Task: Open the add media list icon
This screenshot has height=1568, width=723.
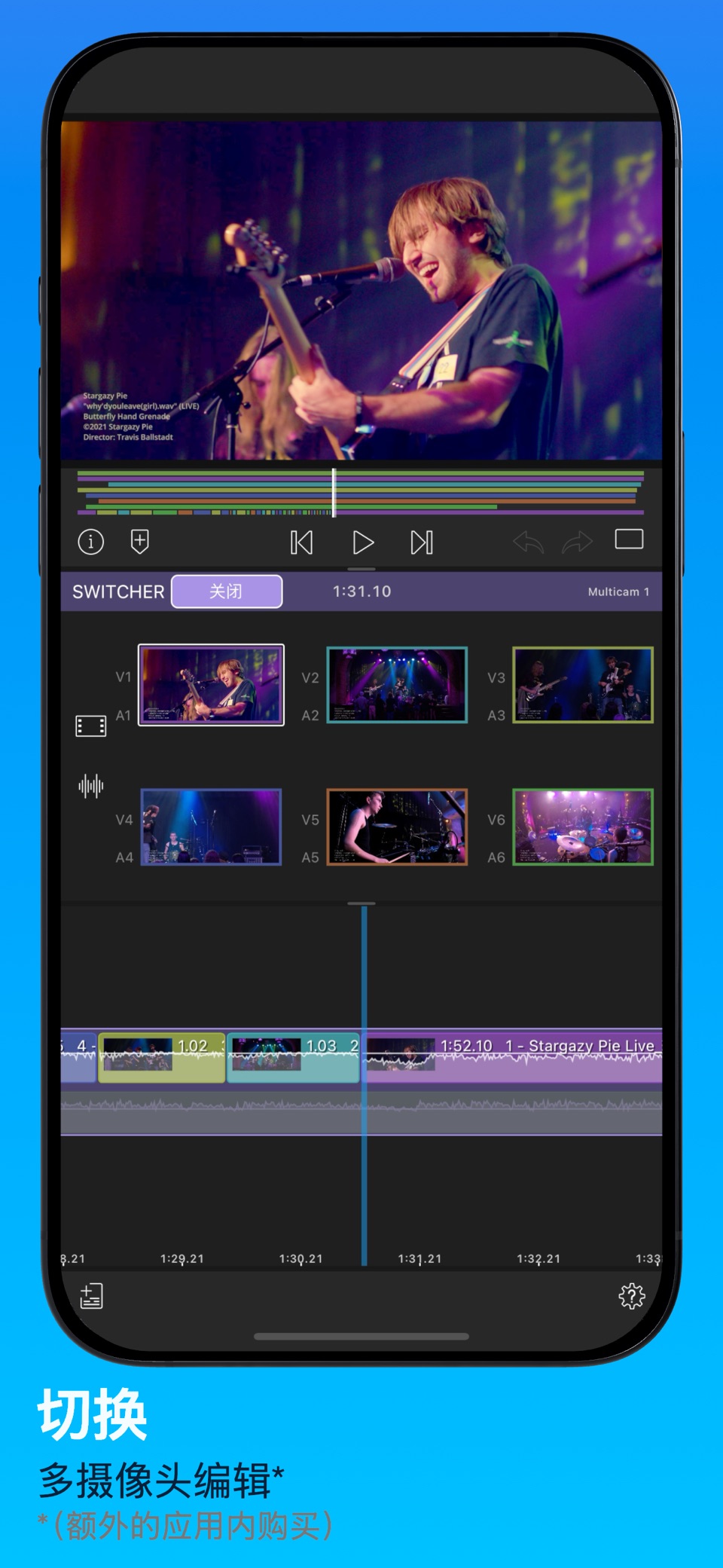Action: tap(91, 1296)
